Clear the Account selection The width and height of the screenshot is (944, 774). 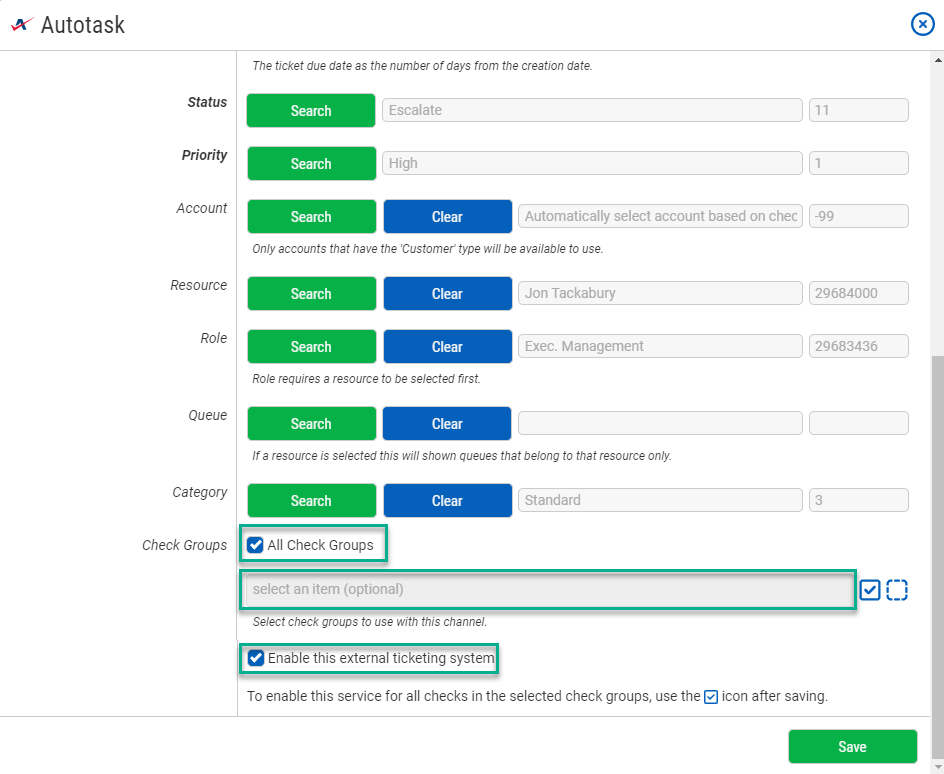tap(447, 217)
